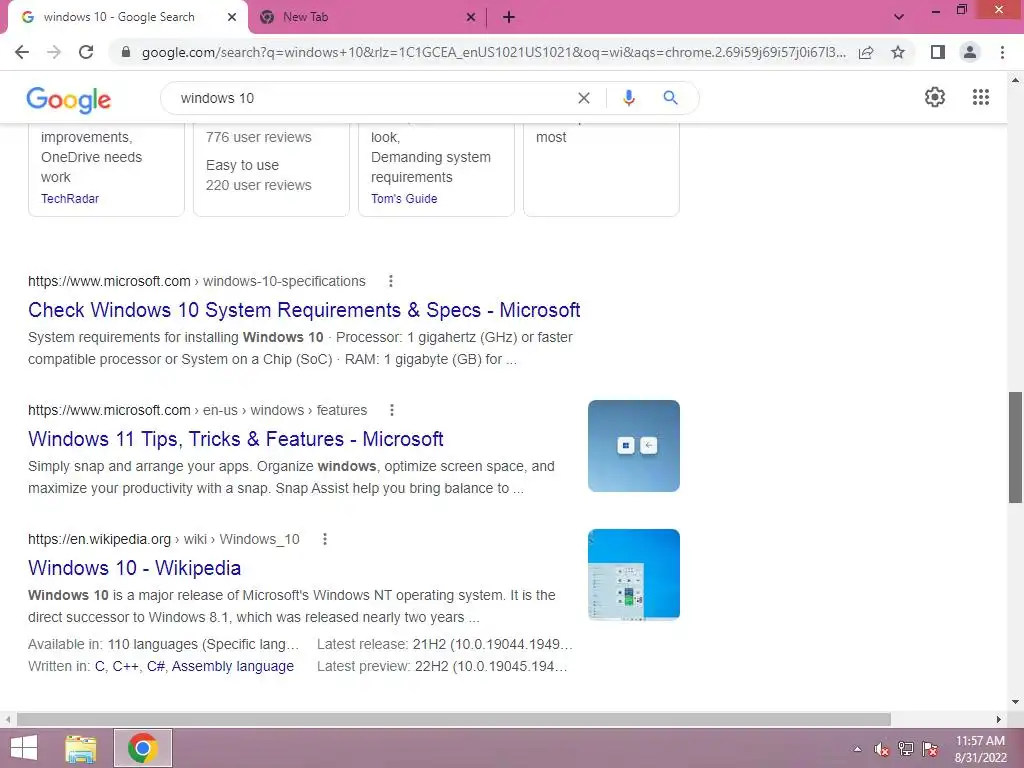Click the scroll down arrow
The height and width of the screenshot is (768, 1024).
(x=1015, y=702)
